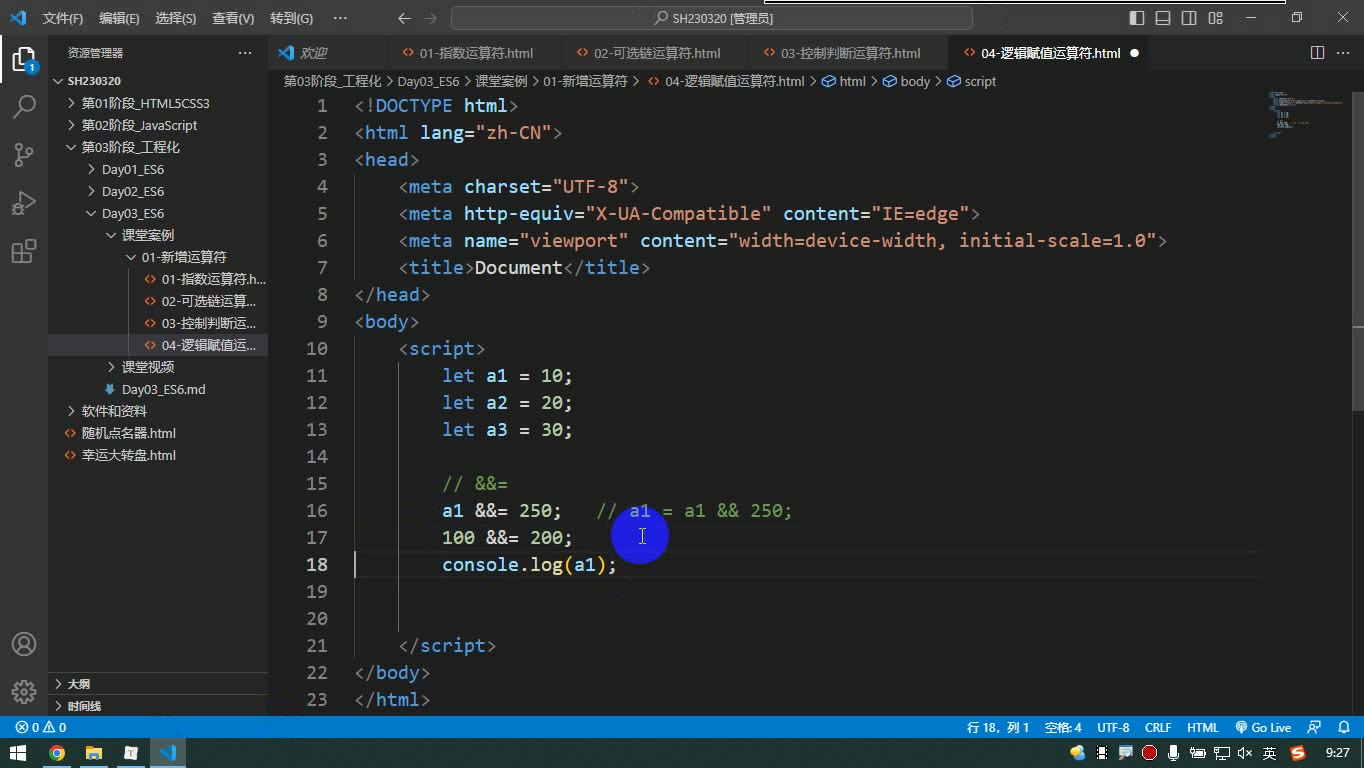Unmute the taskbar volume icon

[1244, 753]
